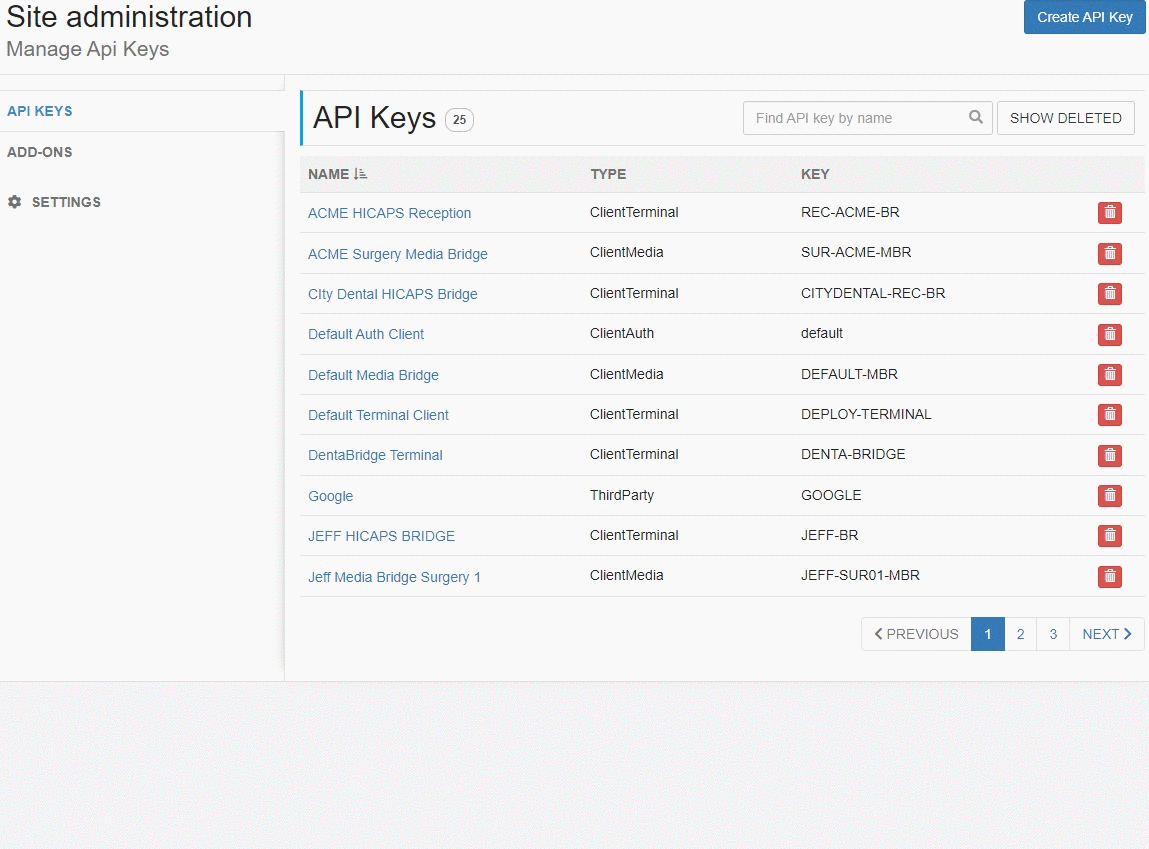Open the ADD-ONS section in sidebar
This screenshot has height=849, width=1149.
coord(40,152)
